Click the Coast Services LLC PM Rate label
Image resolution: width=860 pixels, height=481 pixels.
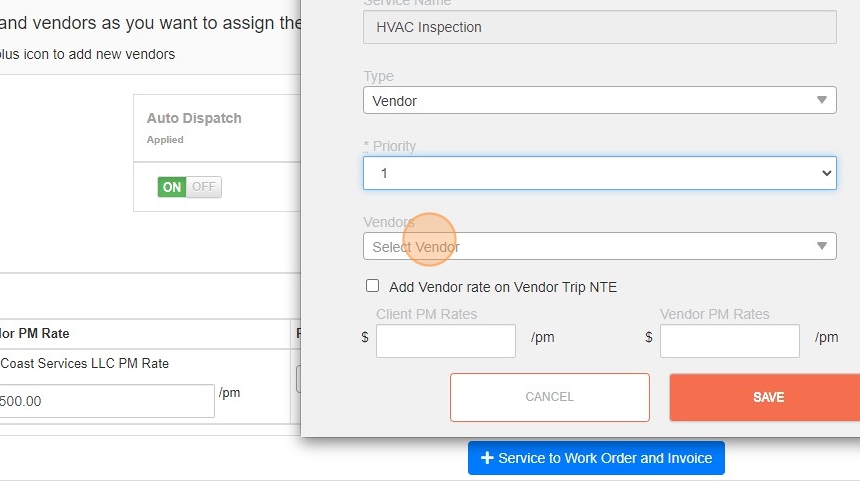(x=85, y=363)
